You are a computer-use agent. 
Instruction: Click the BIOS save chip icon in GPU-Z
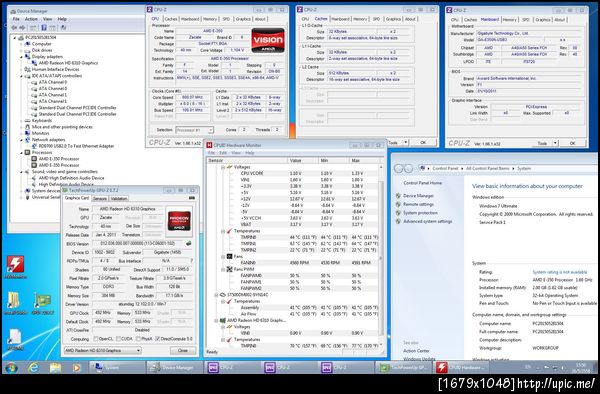[189, 243]
